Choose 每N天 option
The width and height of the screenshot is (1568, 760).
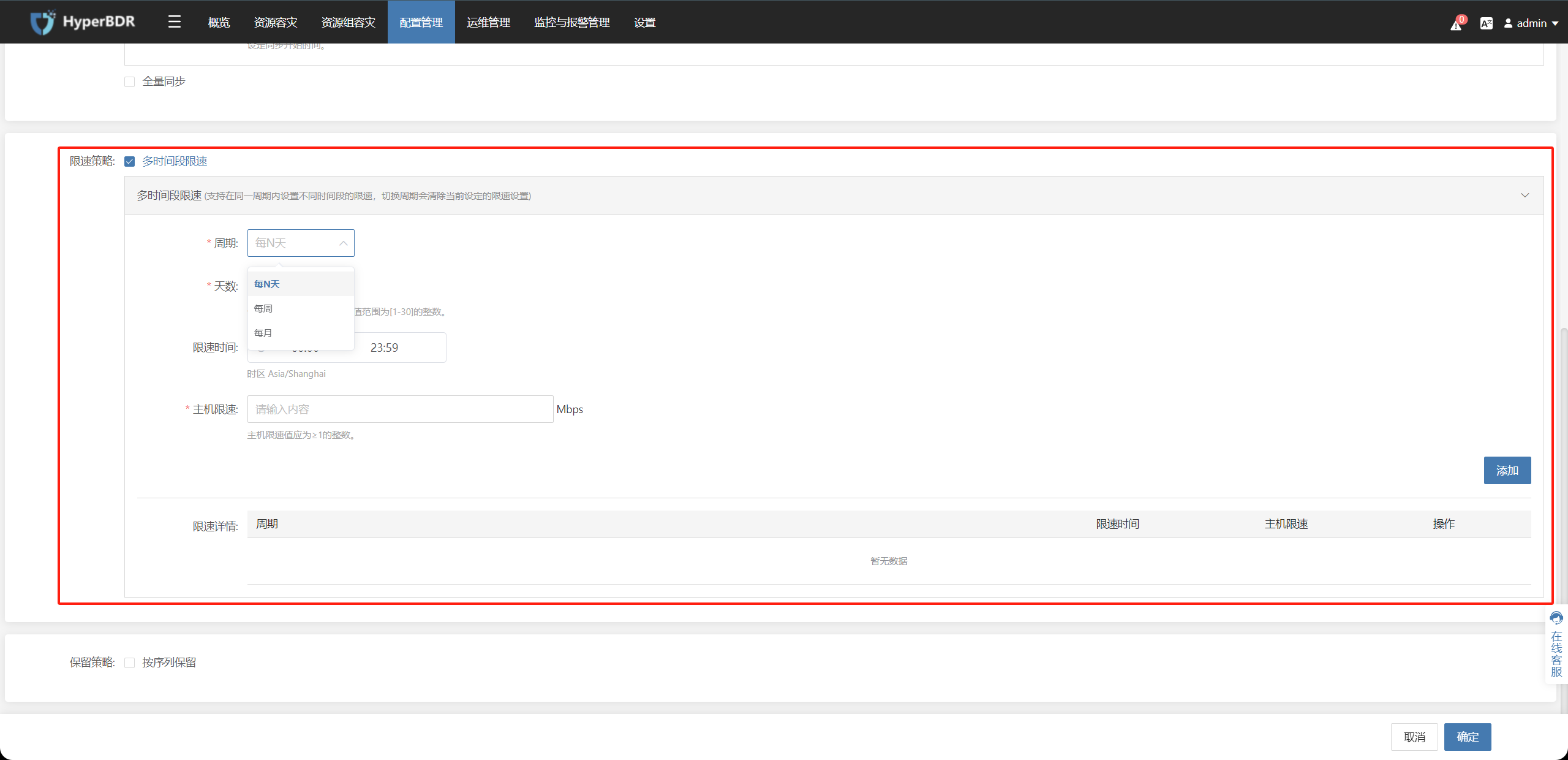click(301, 284)
